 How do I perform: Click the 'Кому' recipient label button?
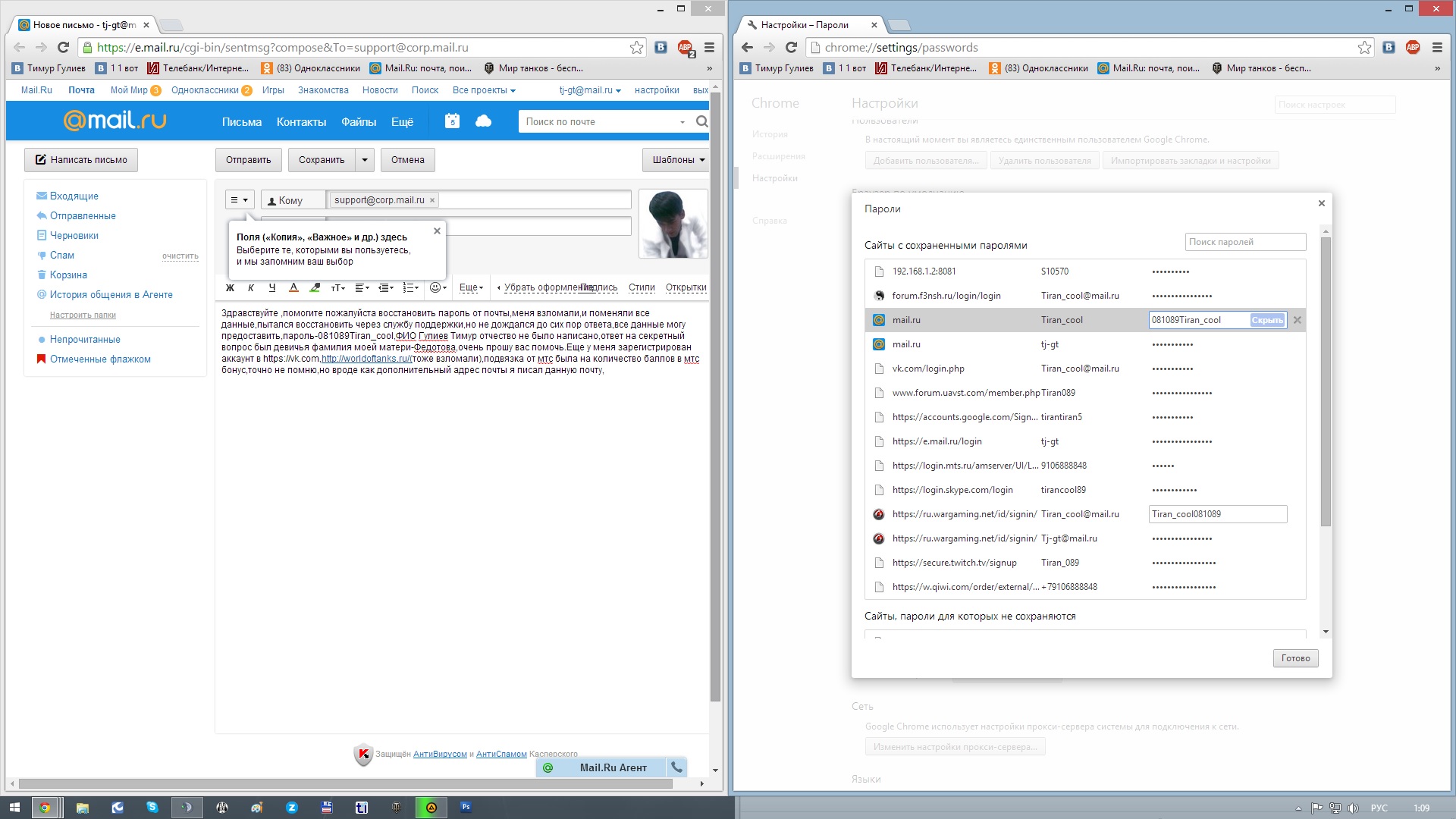tap(293, 200)
